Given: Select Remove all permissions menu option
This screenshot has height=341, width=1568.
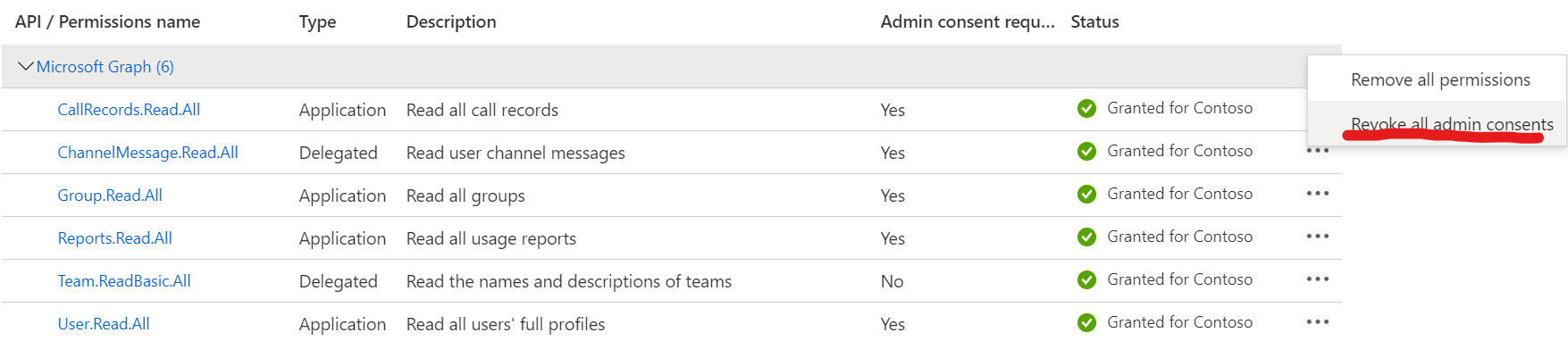Looking at the screenshot, I should tap(1440, 80).
